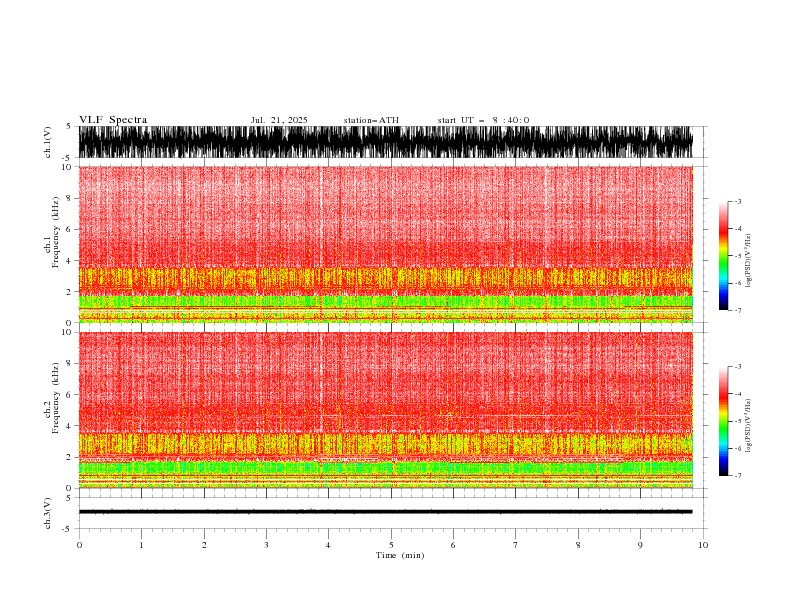Click the "station=ATH" header label
The height and width of the screenshot is (612, 792).
point(371,120)
